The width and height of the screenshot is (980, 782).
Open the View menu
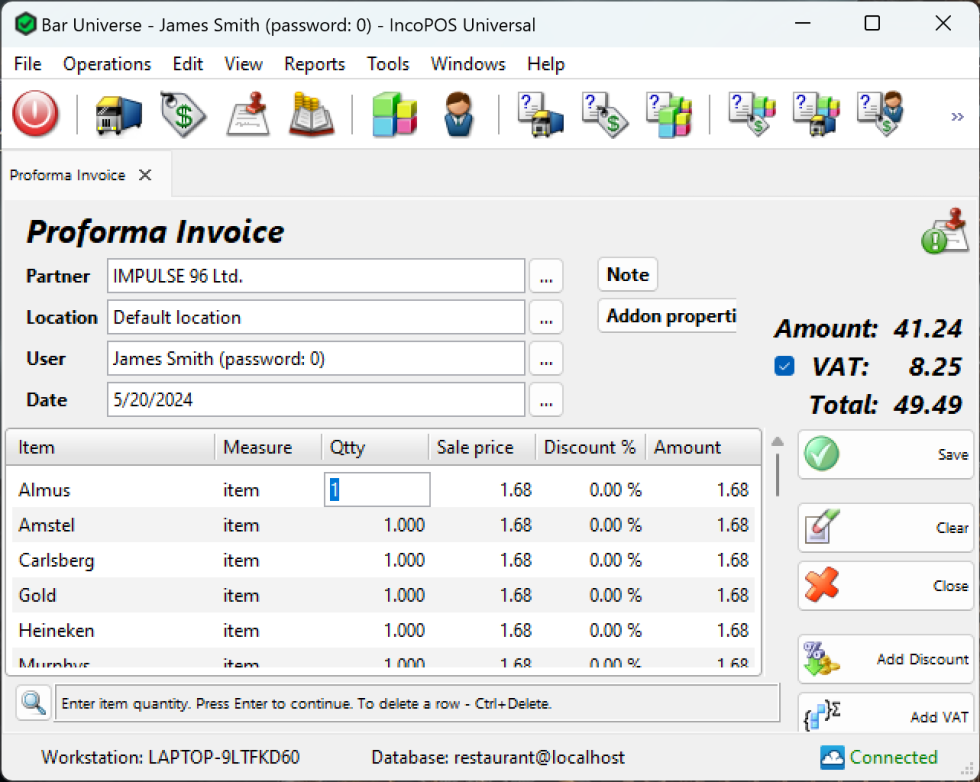click(243, 64)
